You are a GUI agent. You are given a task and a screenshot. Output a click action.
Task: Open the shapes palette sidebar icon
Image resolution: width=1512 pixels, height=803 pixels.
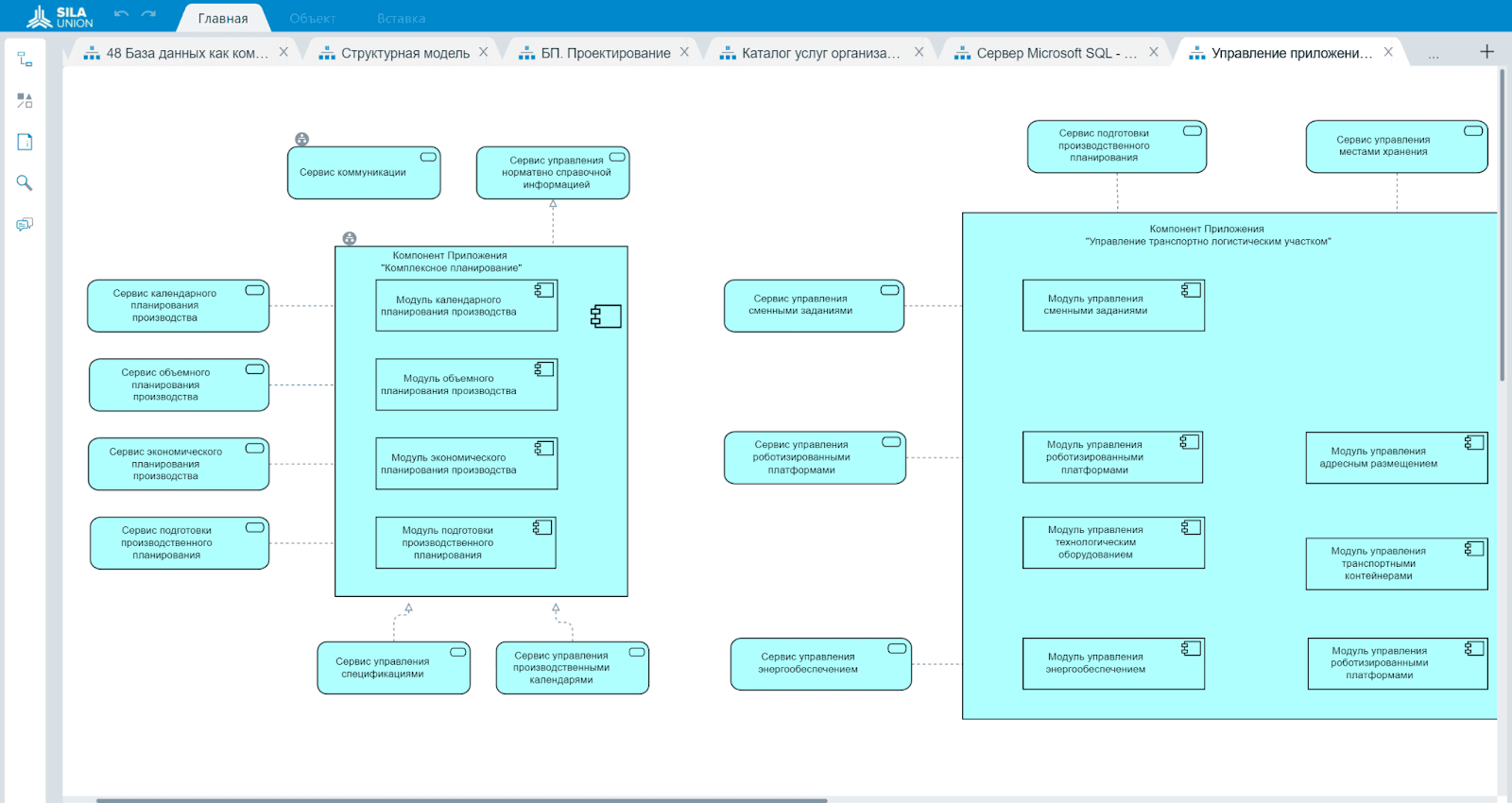point(25,100)
